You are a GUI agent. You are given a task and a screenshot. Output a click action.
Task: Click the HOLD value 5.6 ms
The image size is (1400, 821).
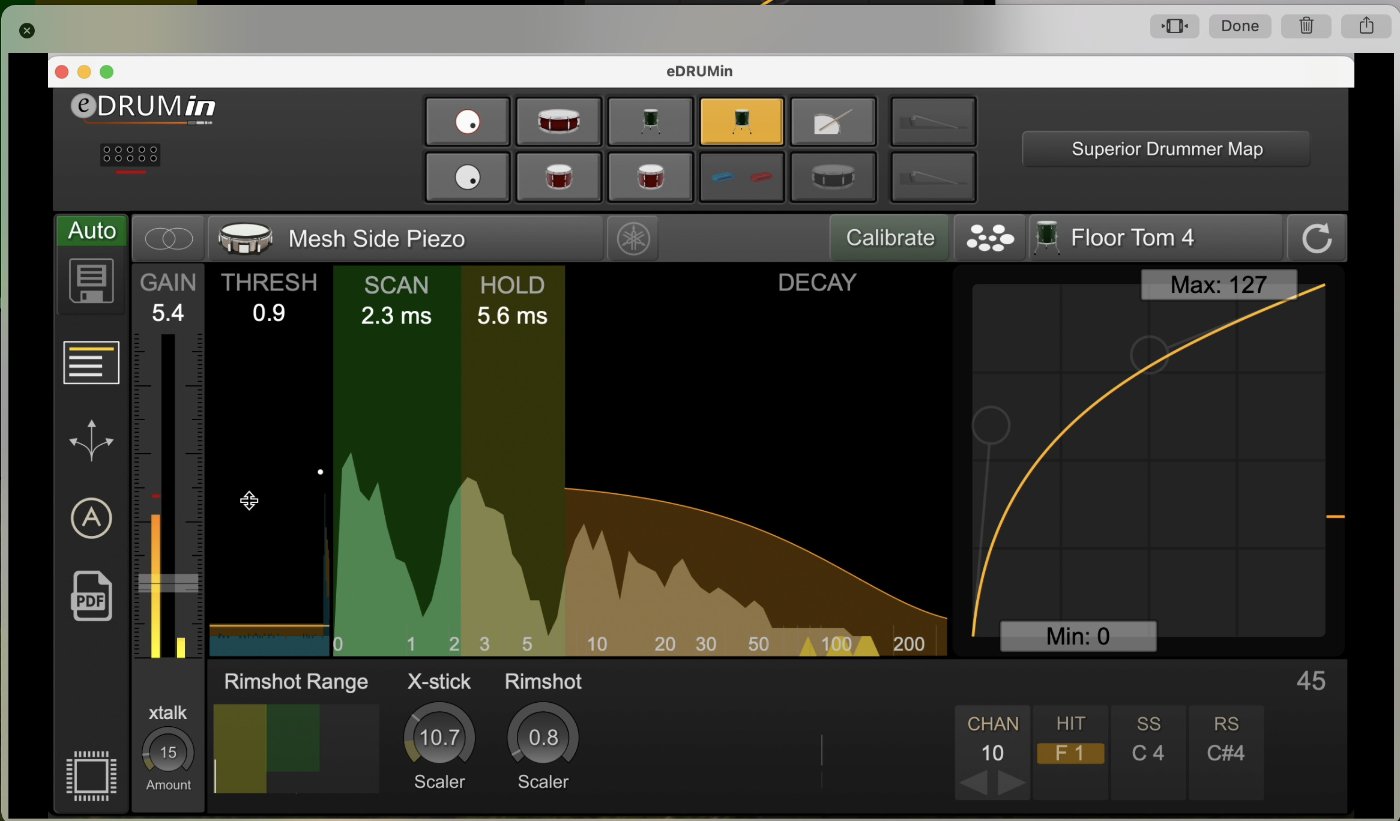[512, 316]
